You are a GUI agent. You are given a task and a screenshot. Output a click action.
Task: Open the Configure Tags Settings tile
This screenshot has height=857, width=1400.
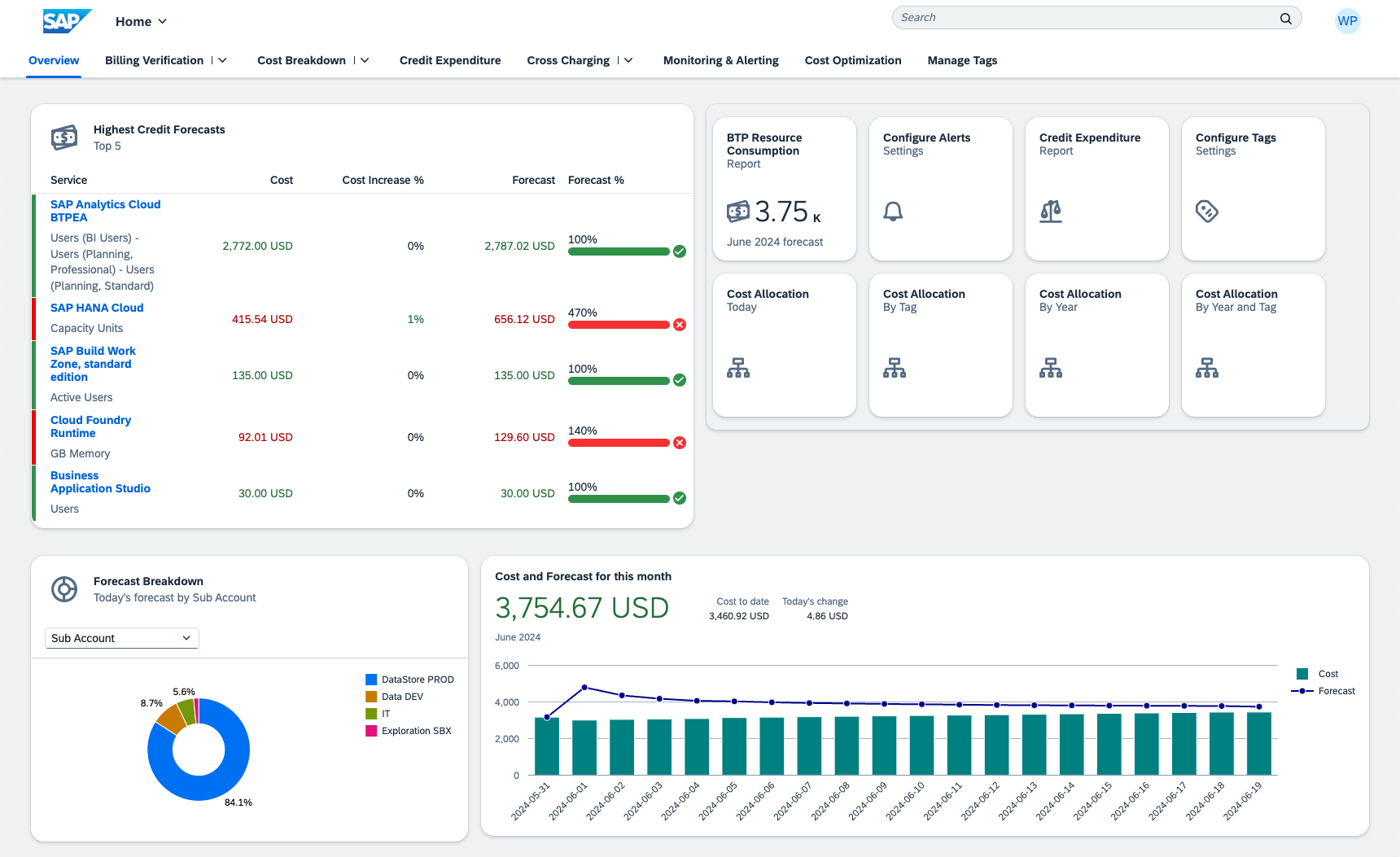1253,189
